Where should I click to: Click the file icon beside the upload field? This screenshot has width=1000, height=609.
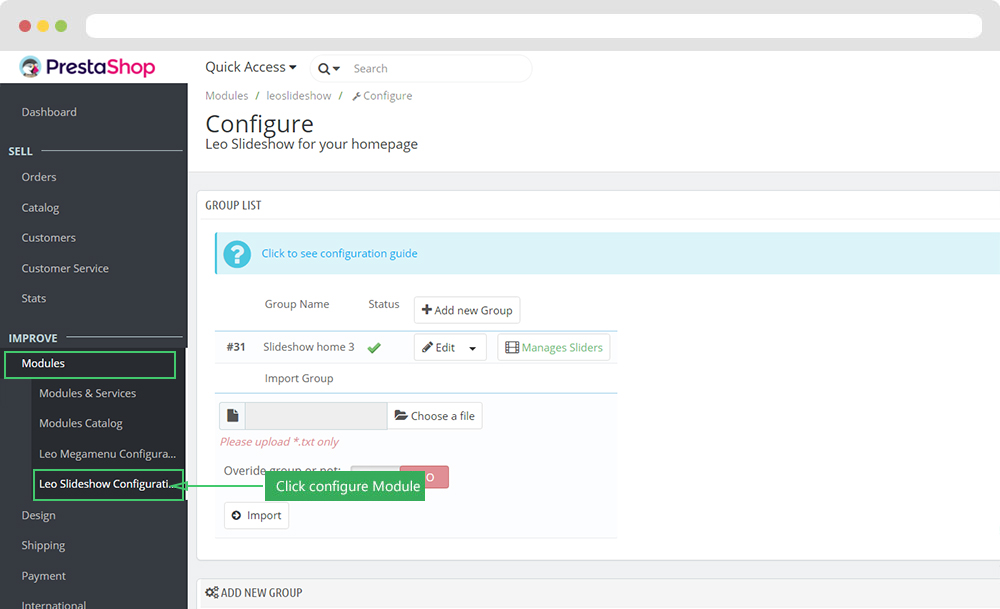click(233, 416)
